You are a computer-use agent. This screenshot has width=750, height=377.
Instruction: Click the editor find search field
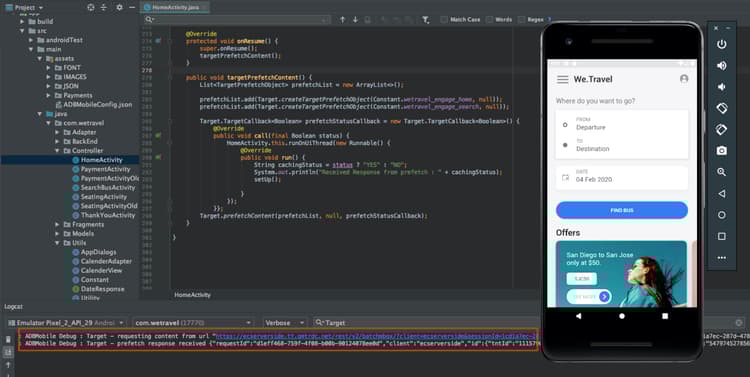coord(238,20)
